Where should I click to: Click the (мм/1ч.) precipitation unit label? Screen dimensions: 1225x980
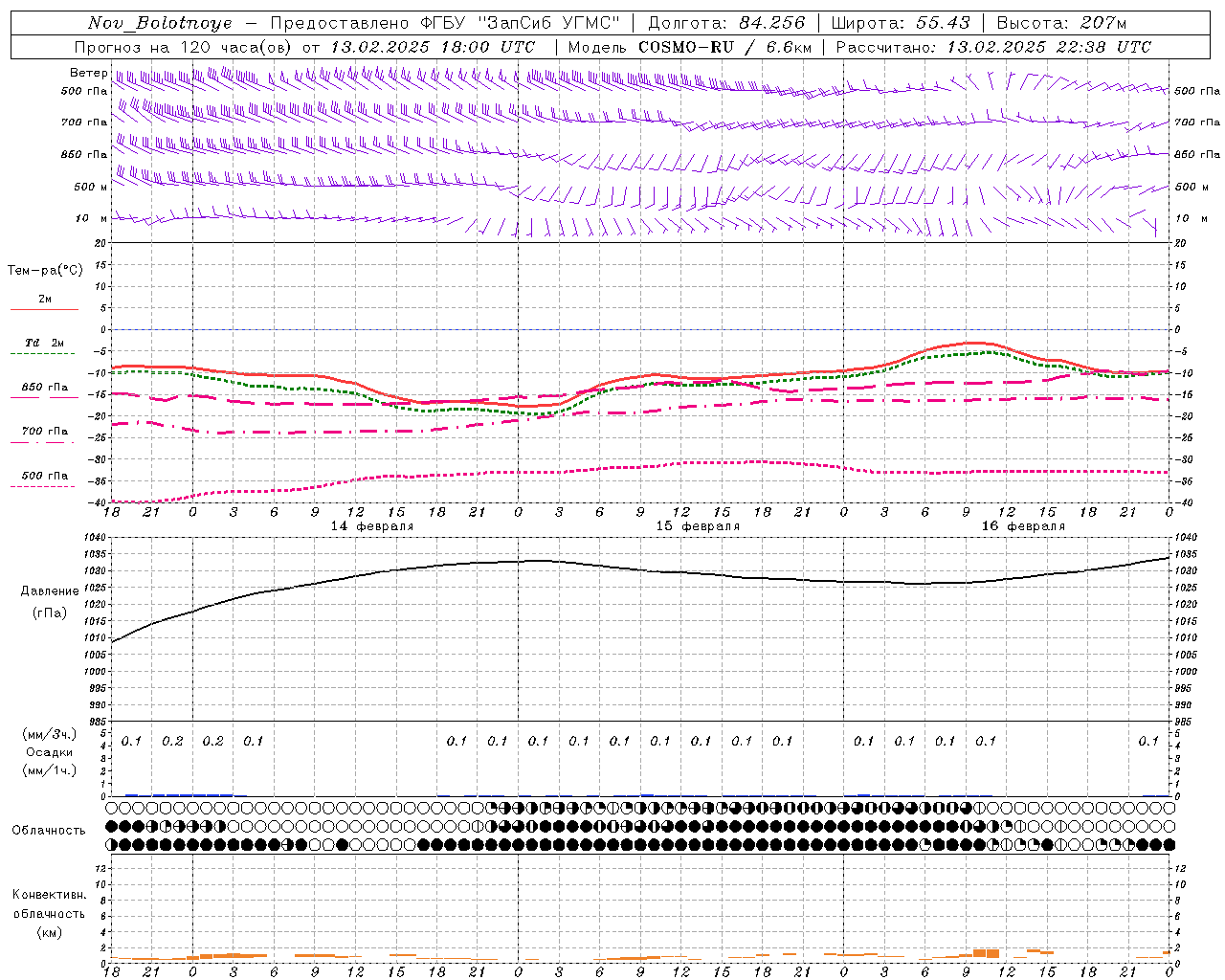point(50,770)
